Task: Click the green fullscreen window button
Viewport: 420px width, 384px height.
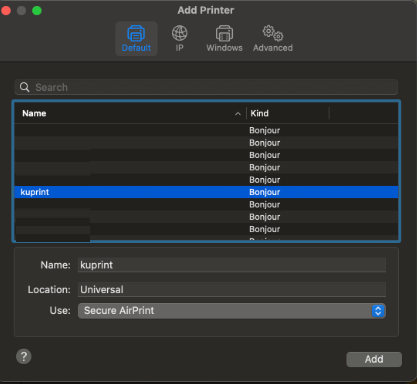Action: pos(37,11)
